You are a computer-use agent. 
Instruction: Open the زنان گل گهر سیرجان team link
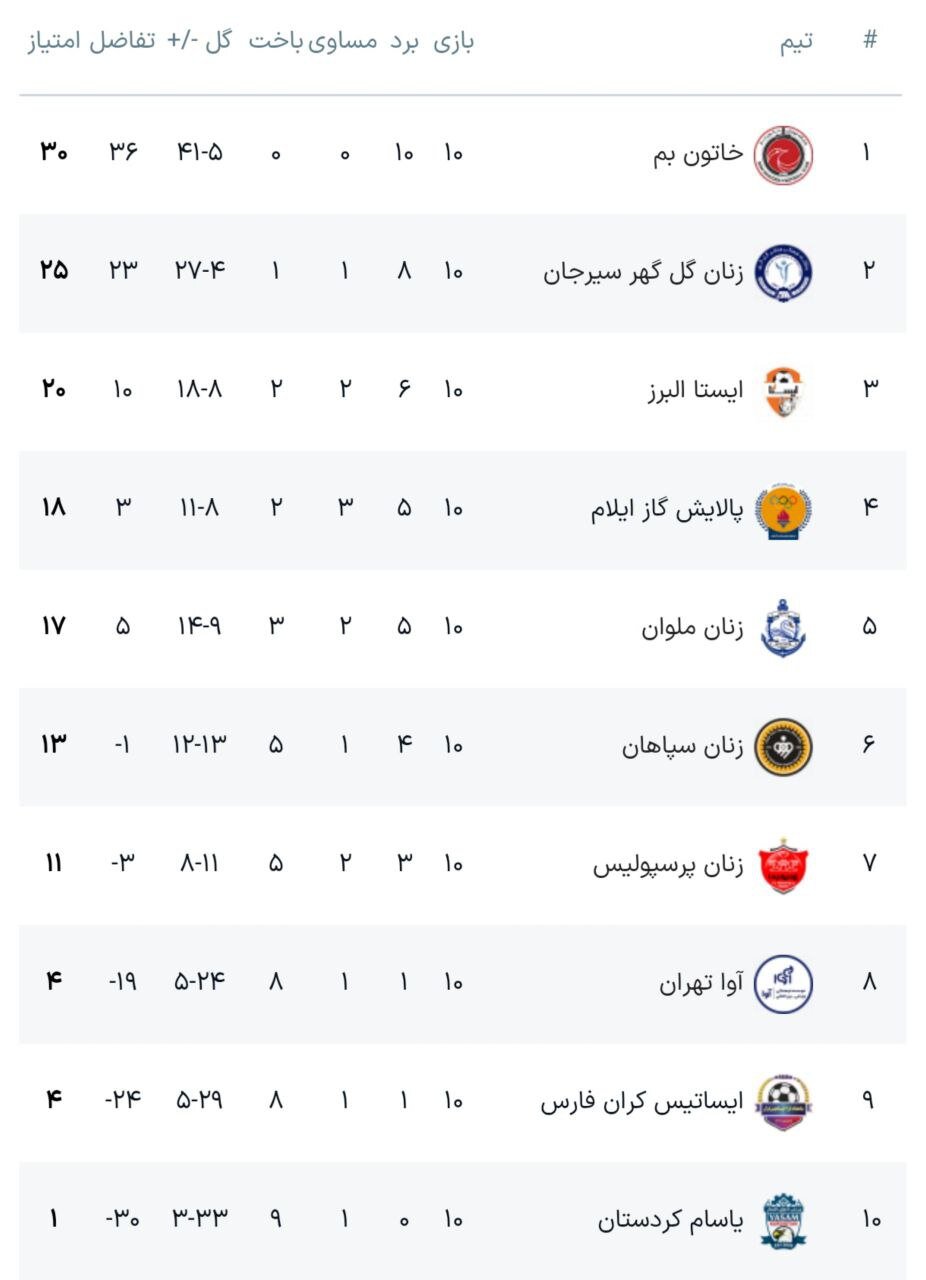coord(643,272)
